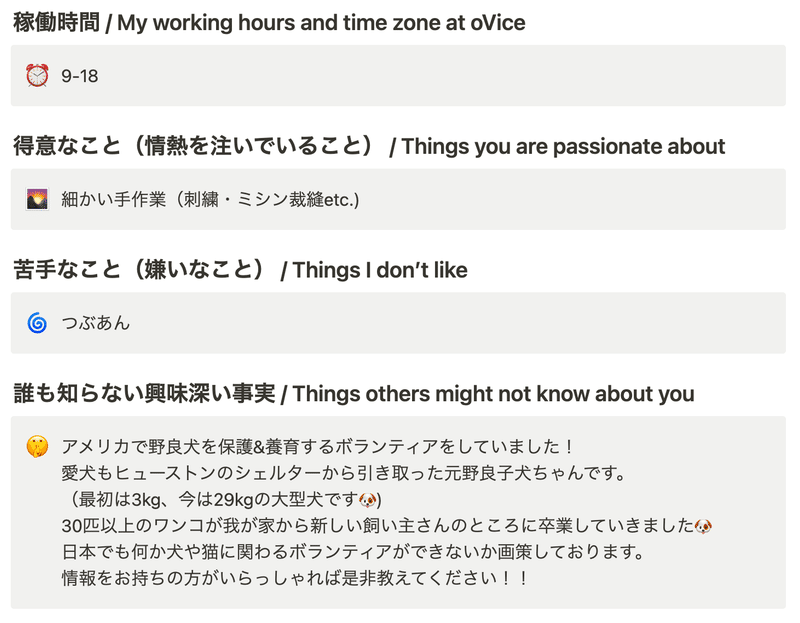Click the blue cyclone spiral emoji icon
This screenshot has height=623, width=800.
[x=37, y=323]
